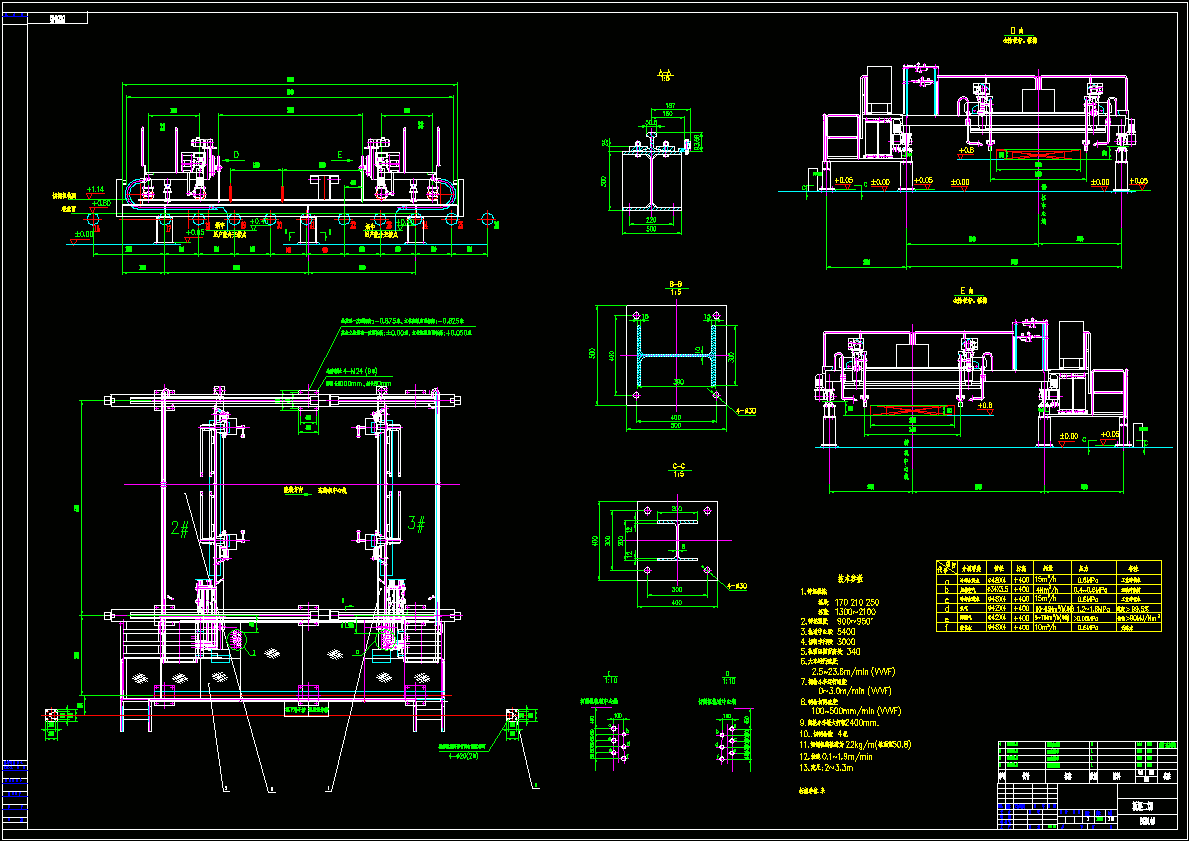
Task: Click the drawing name cell in the title block
Action: coord(1147,808)
